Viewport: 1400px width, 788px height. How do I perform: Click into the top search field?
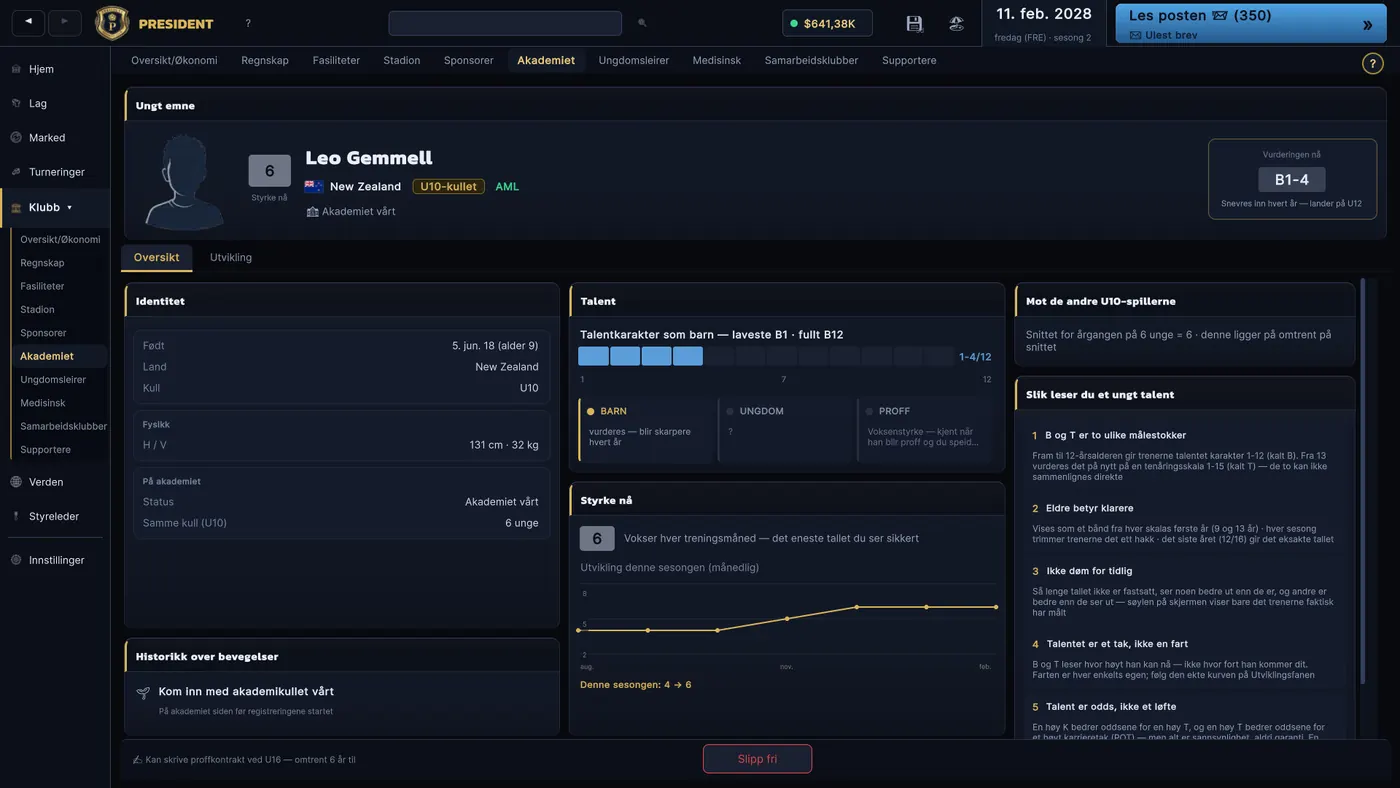505,23
